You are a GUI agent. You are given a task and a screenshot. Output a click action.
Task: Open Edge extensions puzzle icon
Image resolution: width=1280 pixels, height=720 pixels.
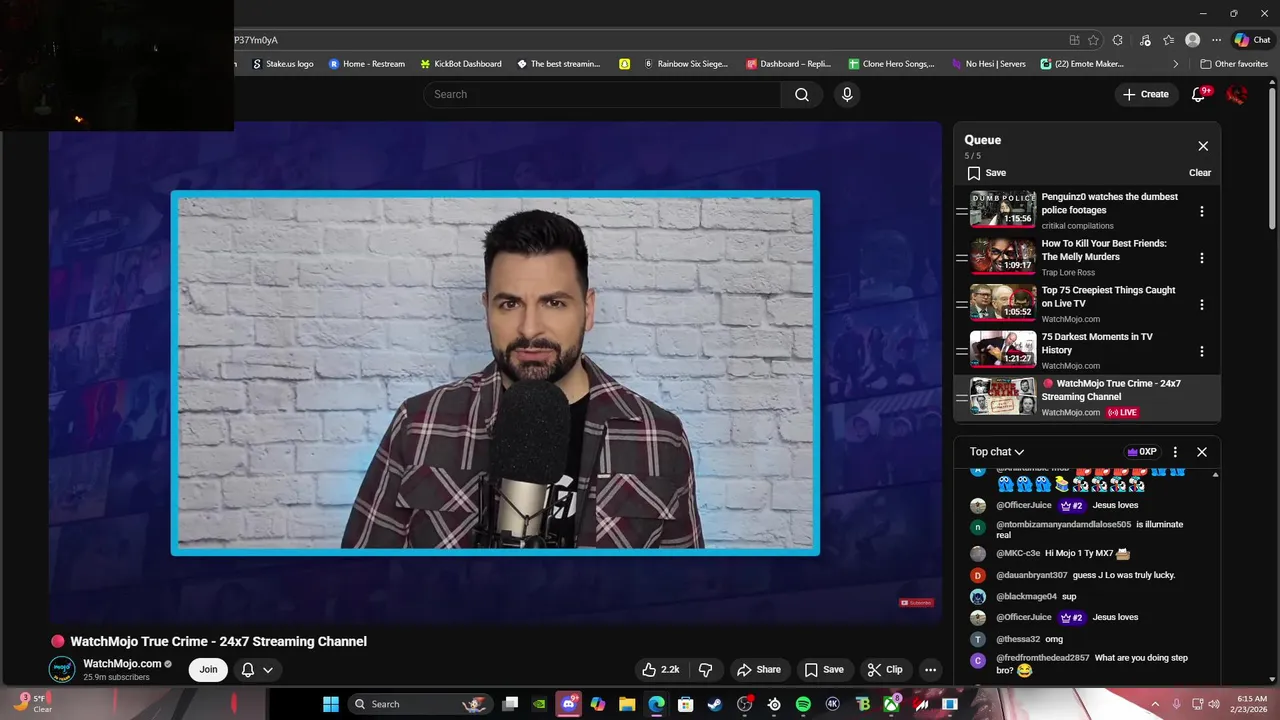[x=1118, y=40]
